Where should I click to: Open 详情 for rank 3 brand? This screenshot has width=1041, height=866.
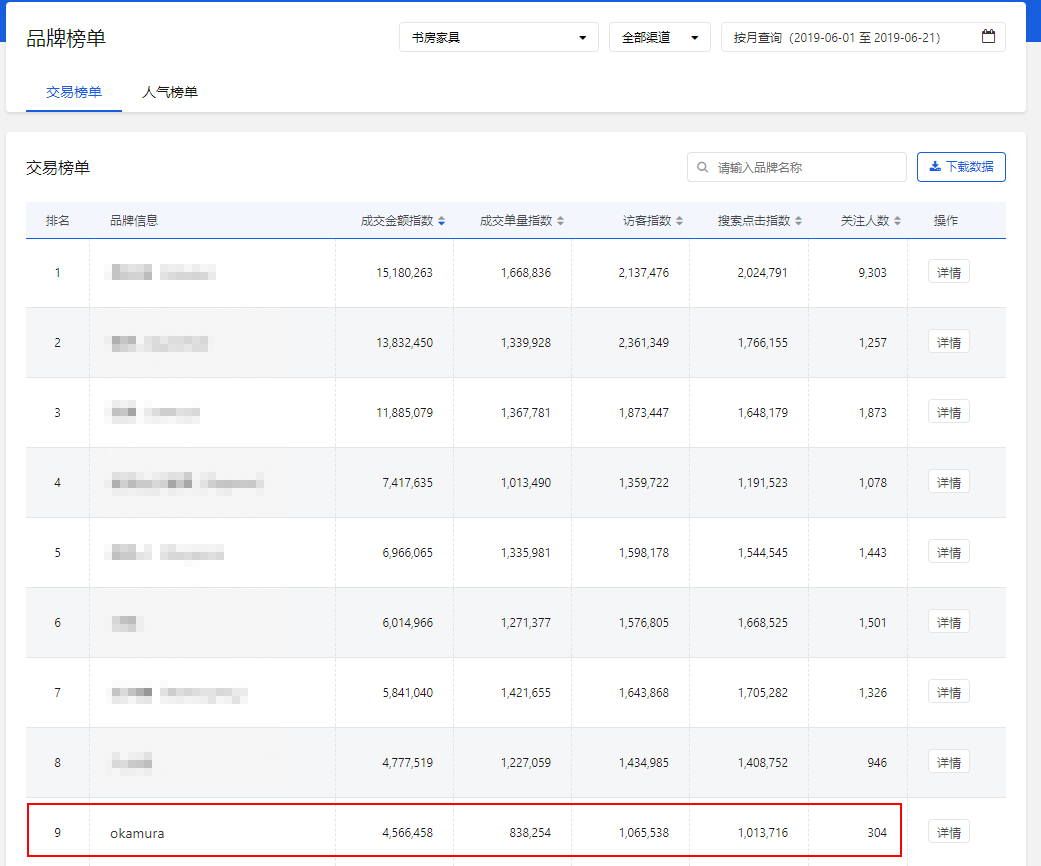tap(948, 412)
